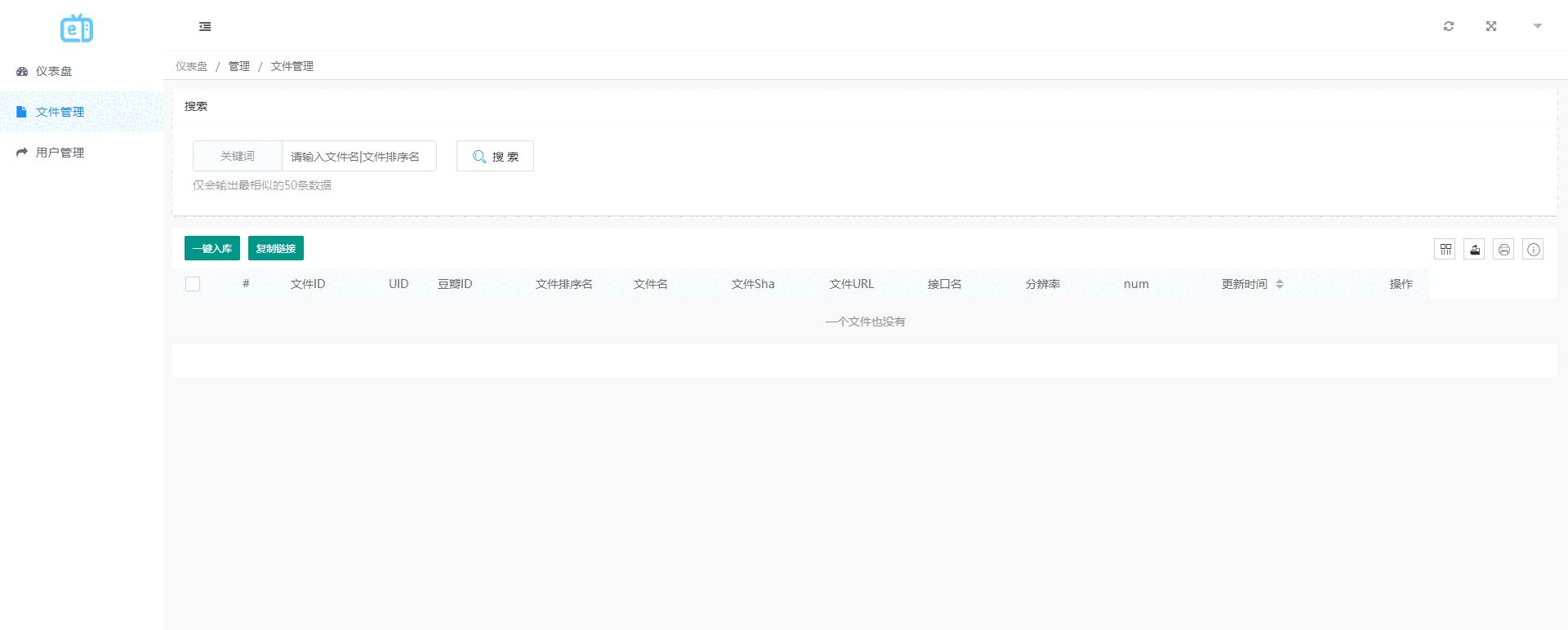
Task: Click the 文件排序名 column header
Action: [x=564, y=284]
